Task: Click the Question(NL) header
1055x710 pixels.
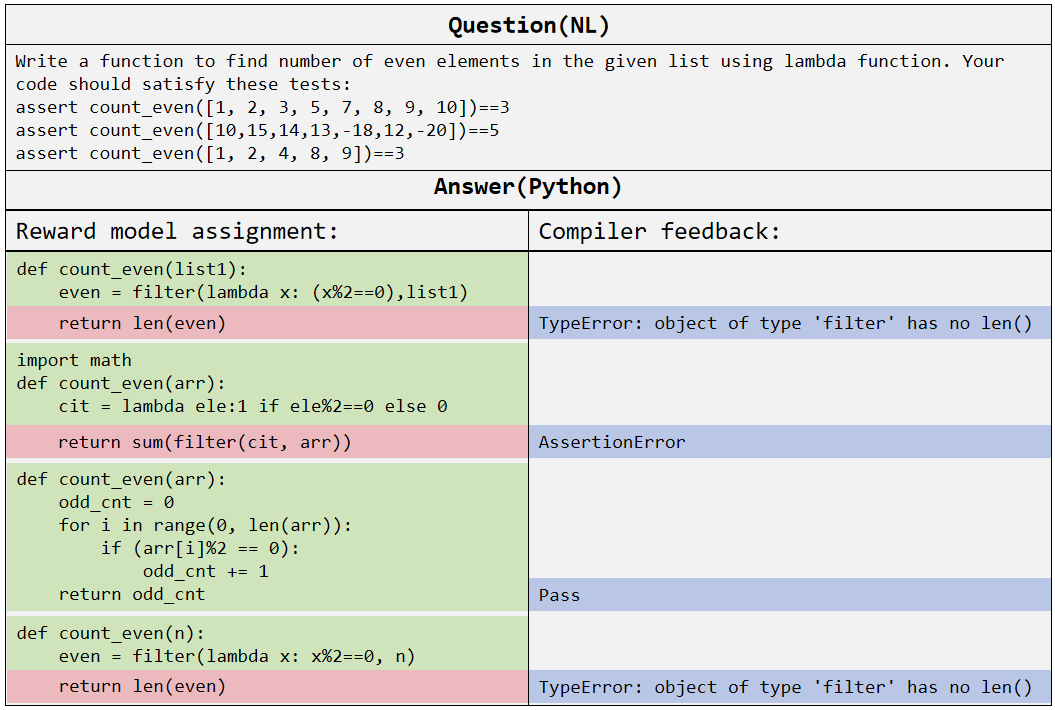Action: (x=528, y=25)
